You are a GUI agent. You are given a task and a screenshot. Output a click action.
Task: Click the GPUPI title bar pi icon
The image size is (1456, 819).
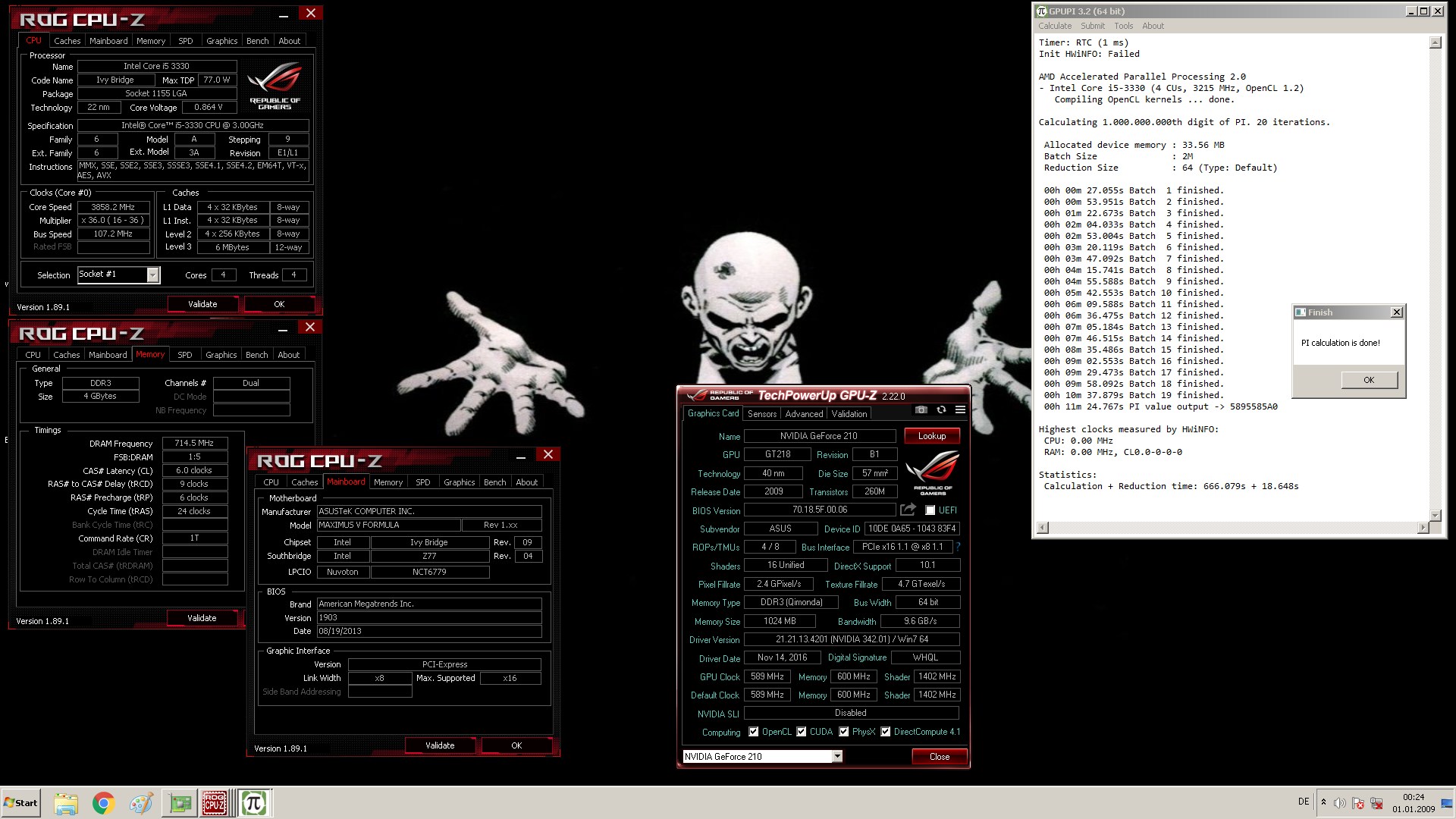point(1042,11)
